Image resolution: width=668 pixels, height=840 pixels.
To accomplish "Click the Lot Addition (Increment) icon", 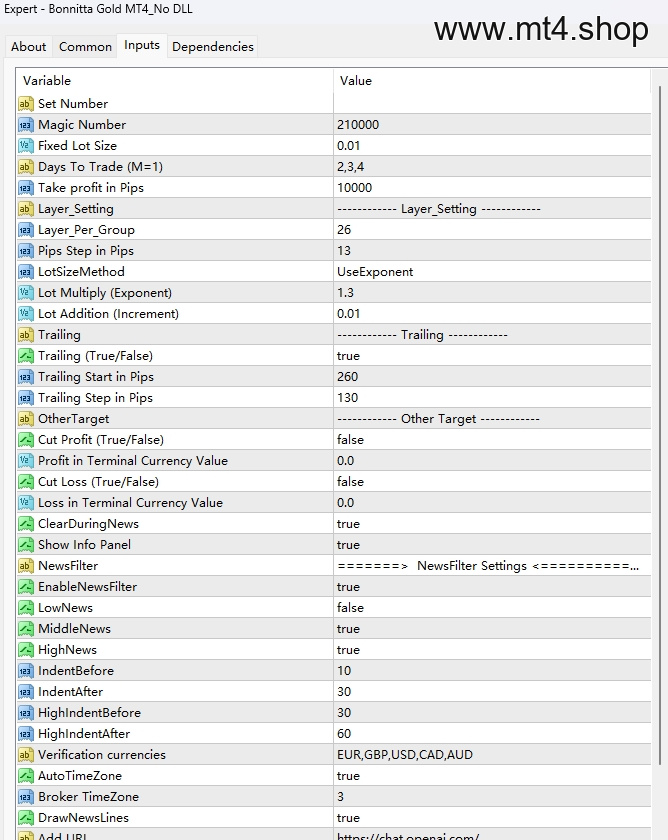I will 26,313.
